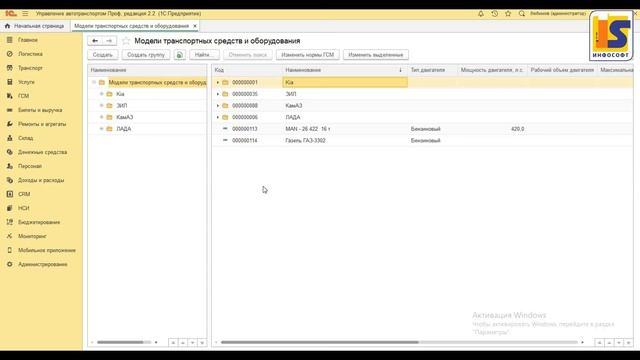The image size is (640, 360).
Task: Click code cell 000000113
Action: pos(245,129)
